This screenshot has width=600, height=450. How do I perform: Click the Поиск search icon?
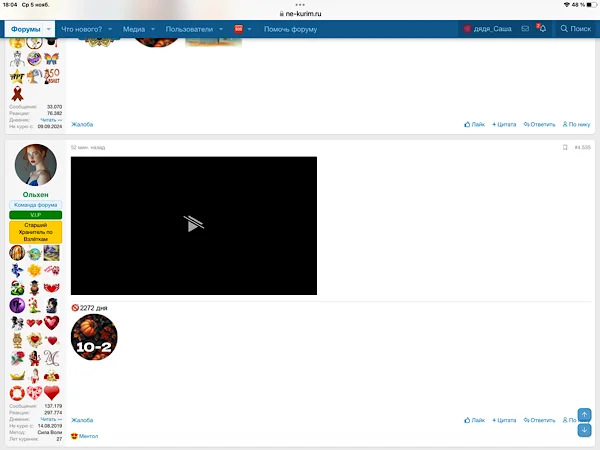(575, 29)
